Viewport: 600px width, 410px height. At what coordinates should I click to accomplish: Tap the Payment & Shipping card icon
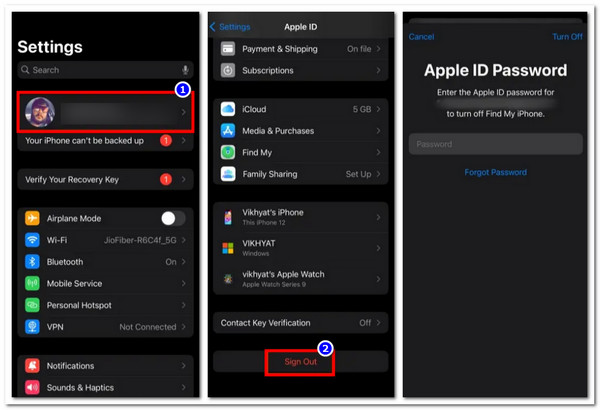click(x=228, y=49)
